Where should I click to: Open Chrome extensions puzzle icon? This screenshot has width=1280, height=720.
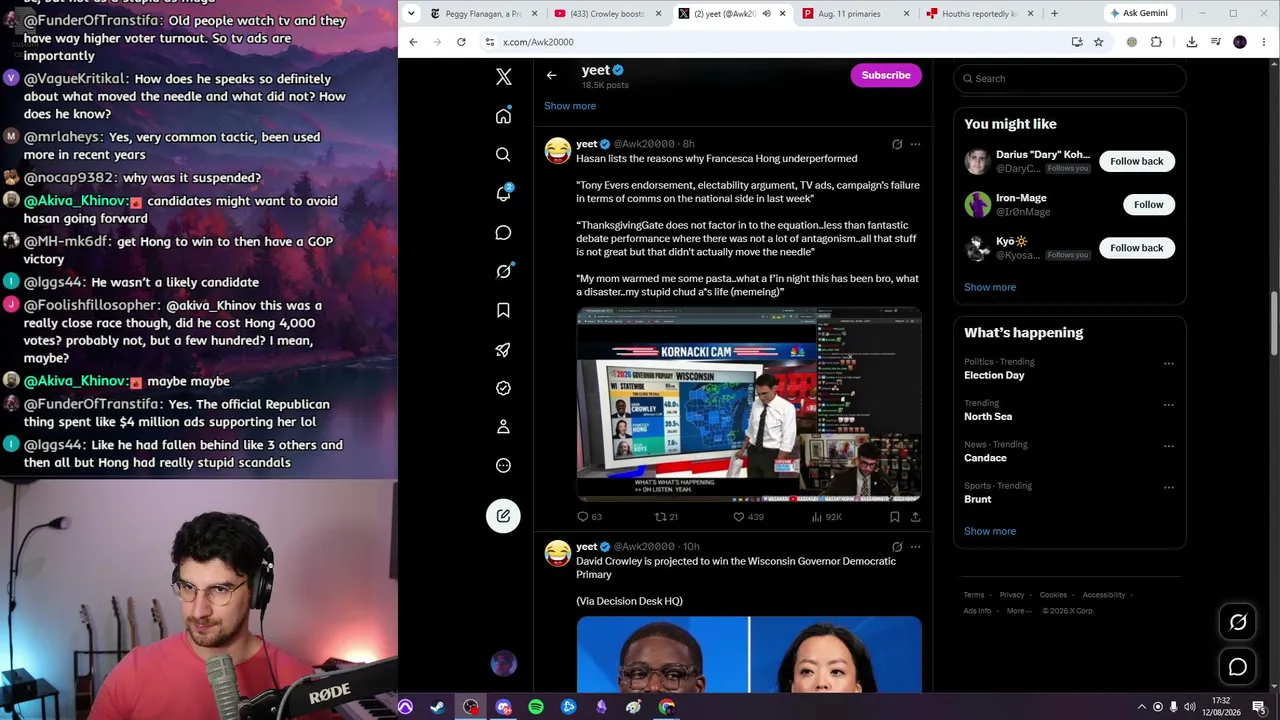click(1156, 42)
